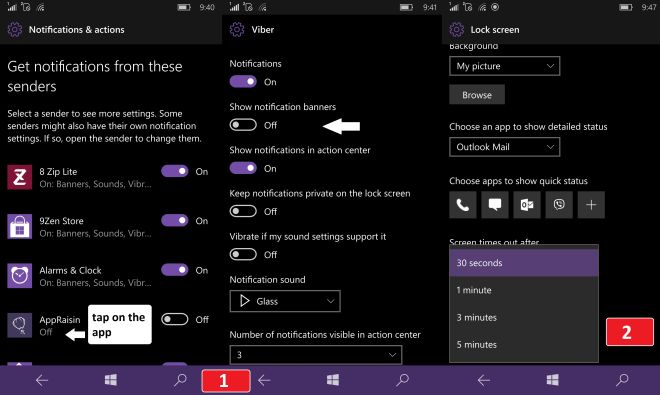
Task: Open the Alarms & Clock app icon
Action: coord(19,276)
